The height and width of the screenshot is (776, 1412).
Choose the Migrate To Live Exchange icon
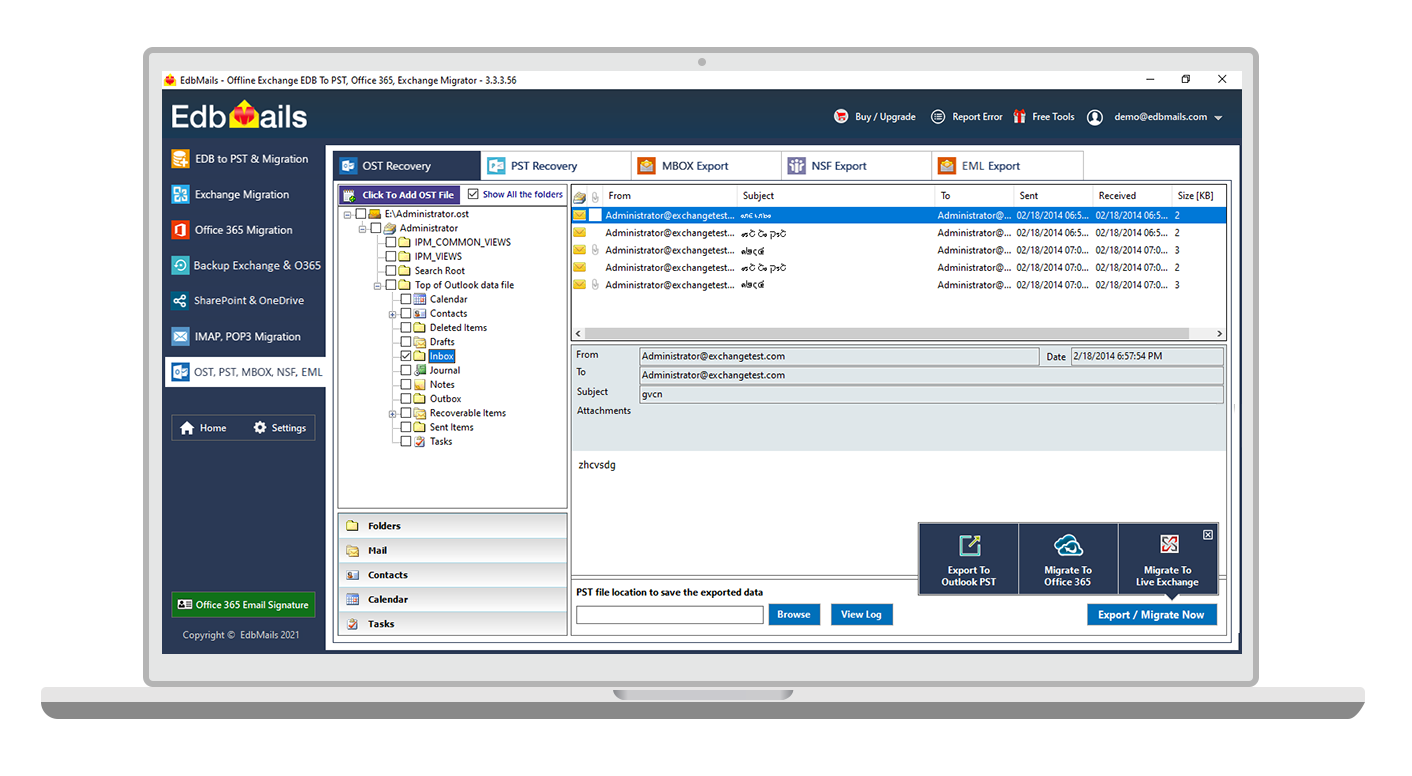pos(1168,545)
